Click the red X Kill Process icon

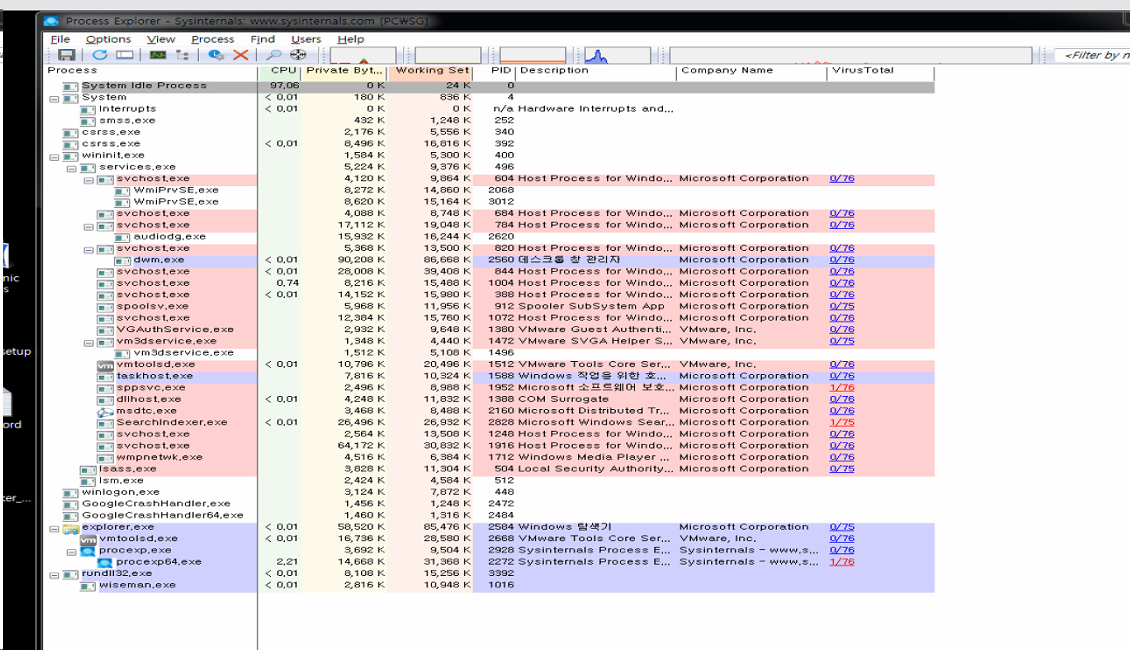(x=241, y=55)
